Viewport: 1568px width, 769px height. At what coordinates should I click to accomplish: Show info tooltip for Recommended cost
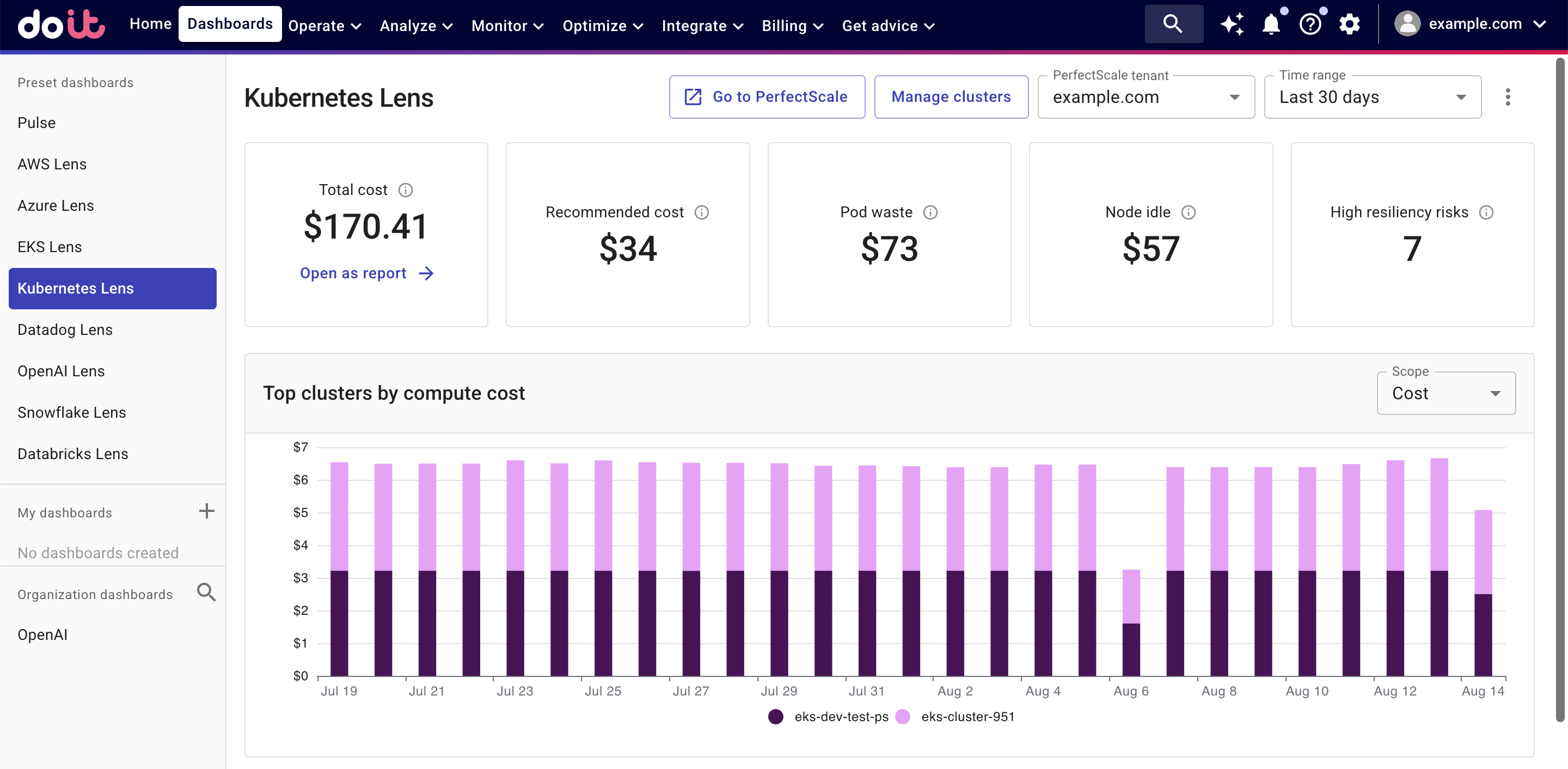[x=702, y=212]
